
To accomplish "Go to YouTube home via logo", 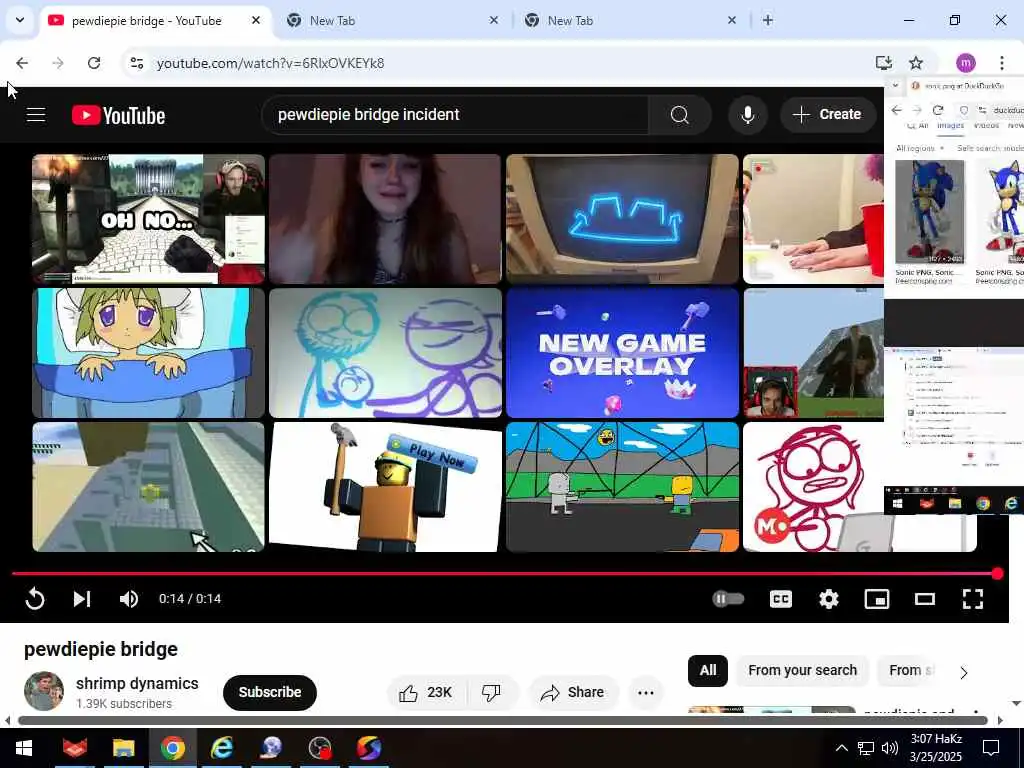I will (118, 115).
